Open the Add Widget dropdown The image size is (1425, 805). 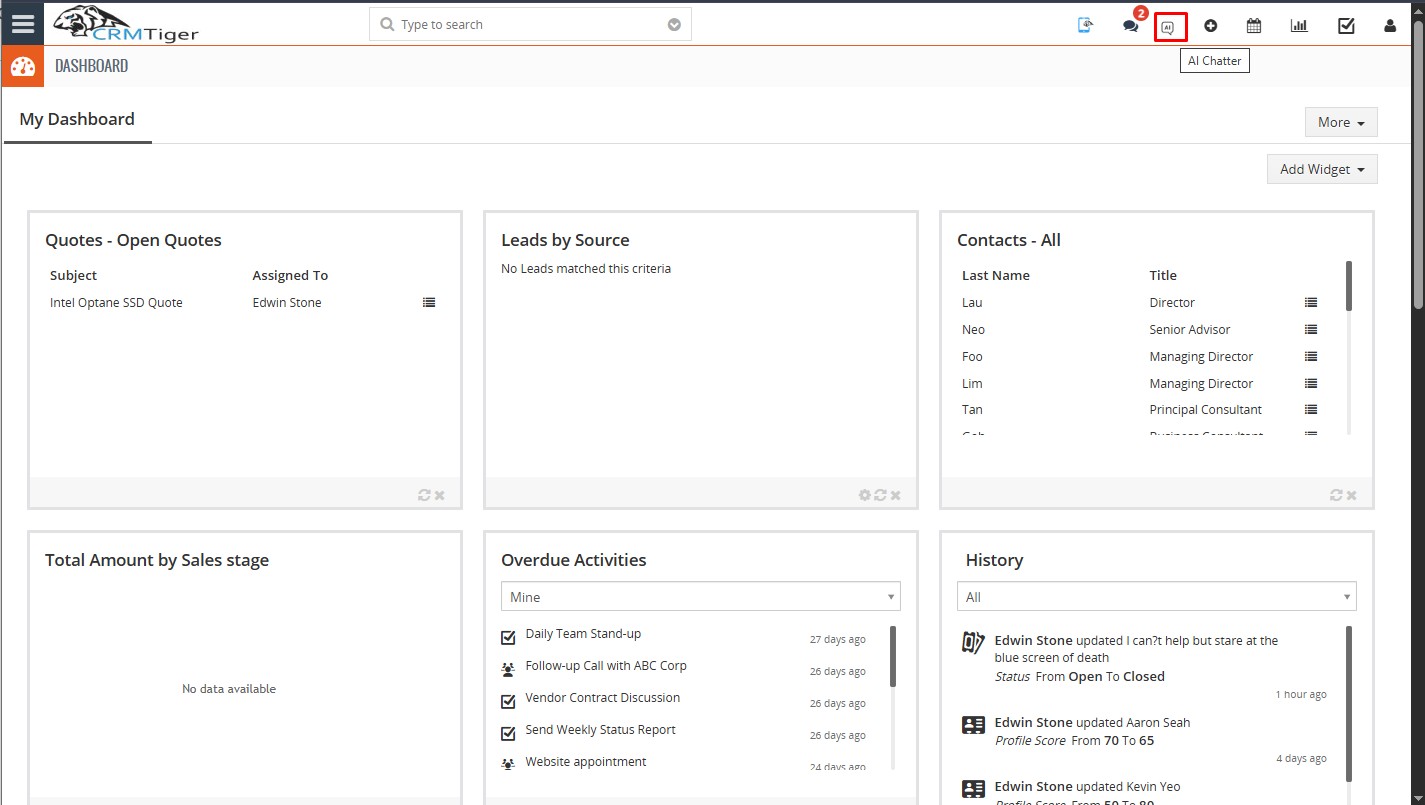click(x=1322, y=169)
